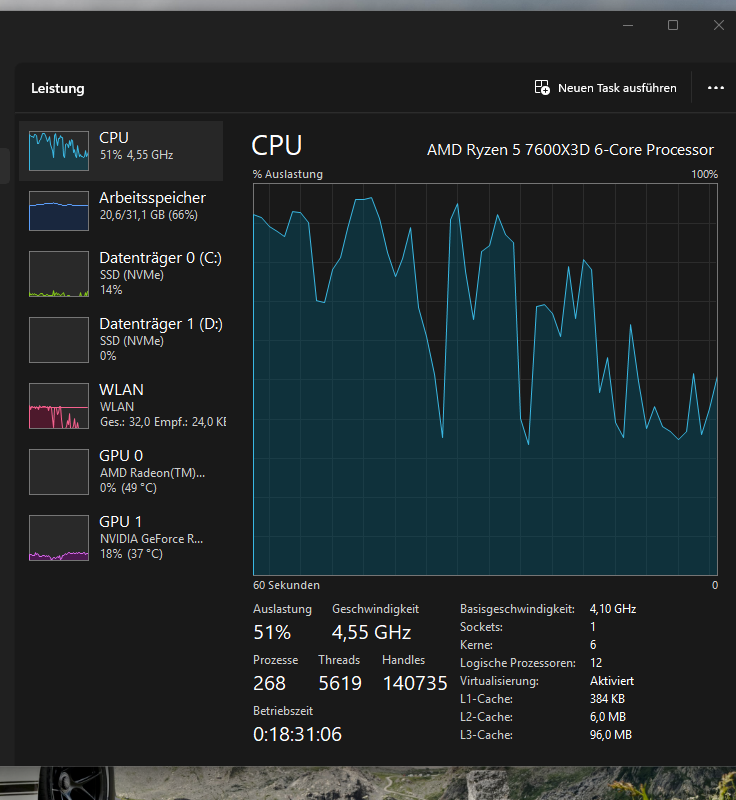Click the WLAN mini graph thumbnail
The height and width of the screenshot is (800, 736).
tap(59, 406)
